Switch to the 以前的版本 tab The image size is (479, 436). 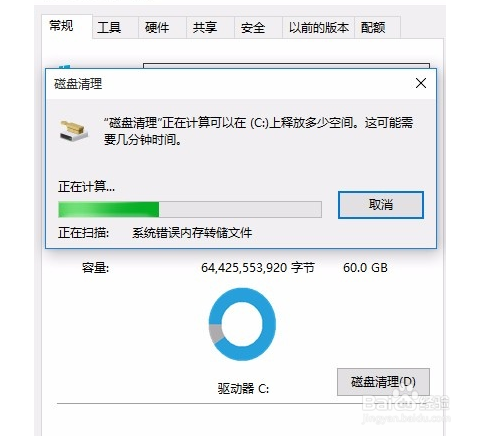point(318,28)
